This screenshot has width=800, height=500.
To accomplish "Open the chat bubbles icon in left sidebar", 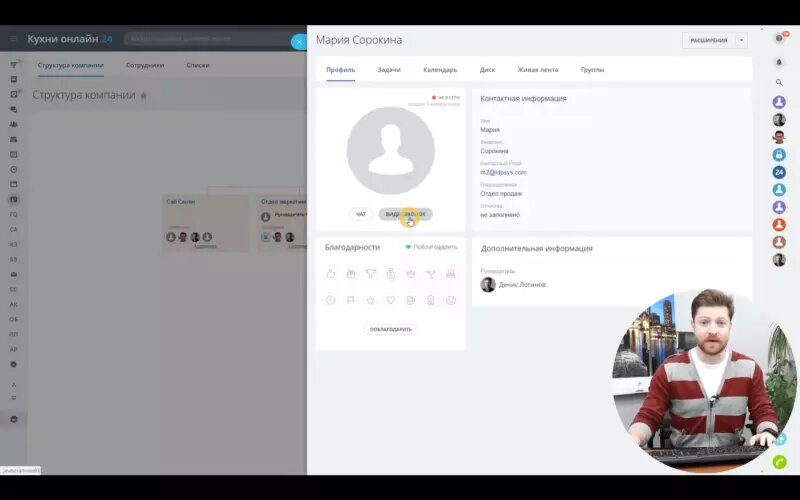I will click(x=14, y=109).
